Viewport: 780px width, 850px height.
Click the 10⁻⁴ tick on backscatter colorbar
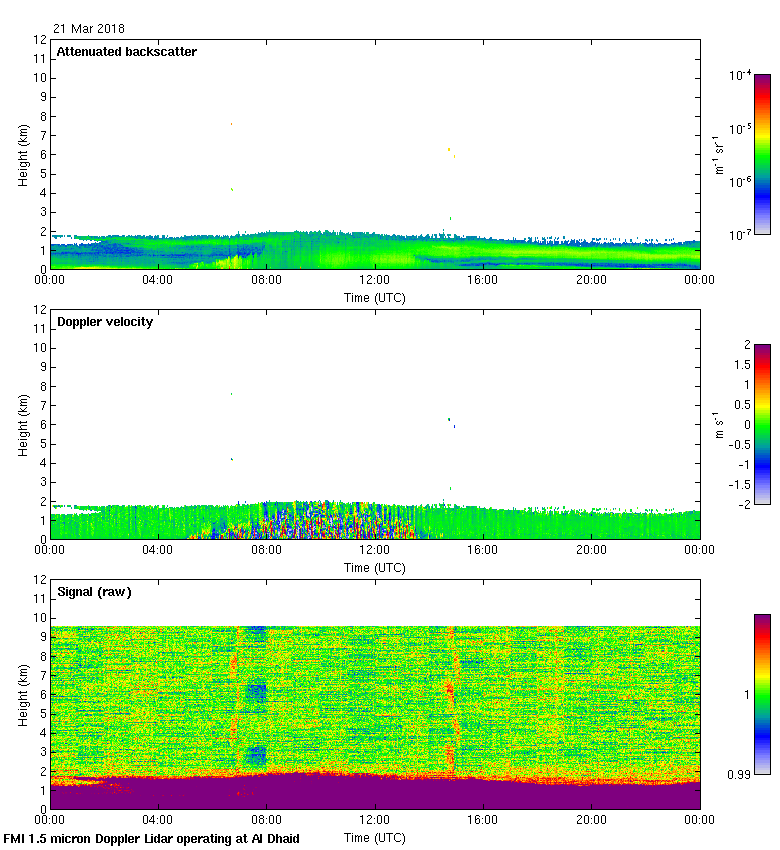pos(740,75)
